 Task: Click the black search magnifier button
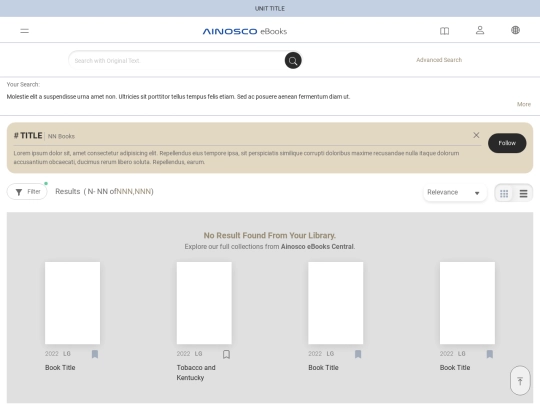[x=293, y=61]
